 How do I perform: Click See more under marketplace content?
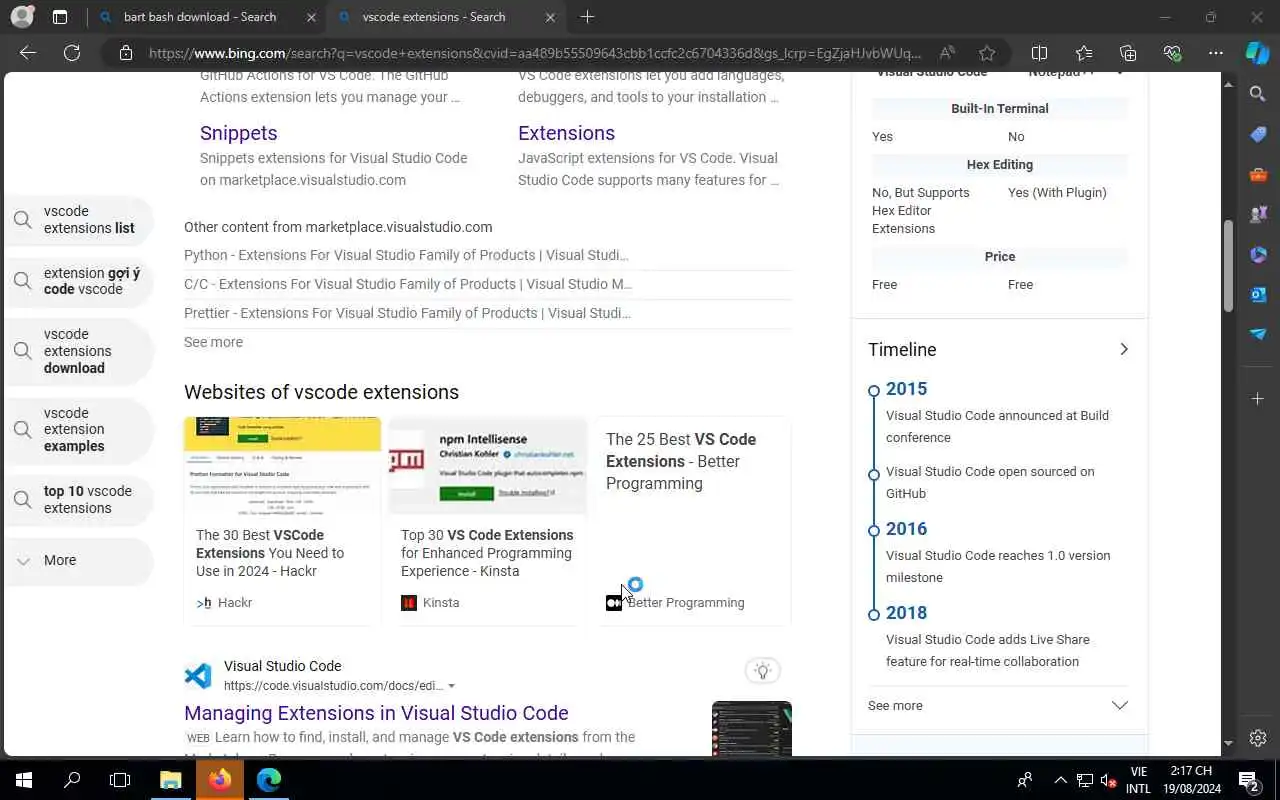pos(213,342)
